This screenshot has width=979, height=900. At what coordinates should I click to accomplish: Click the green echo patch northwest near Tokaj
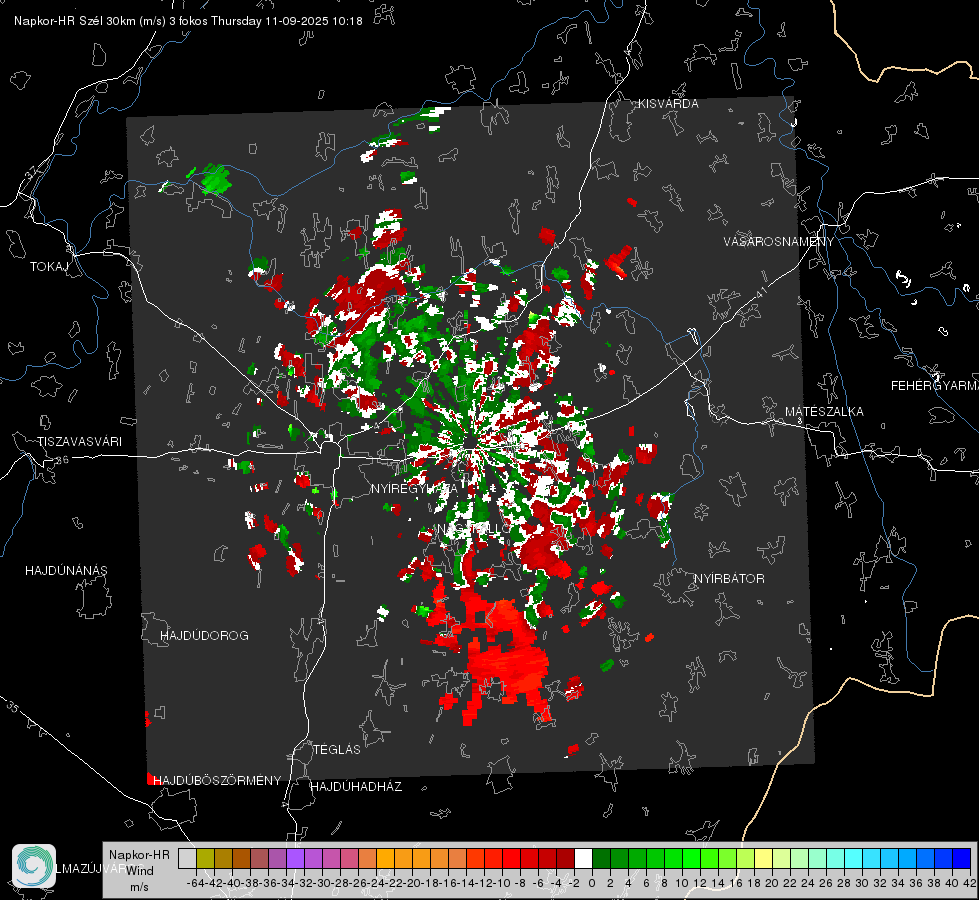click(x=215, y=179)
